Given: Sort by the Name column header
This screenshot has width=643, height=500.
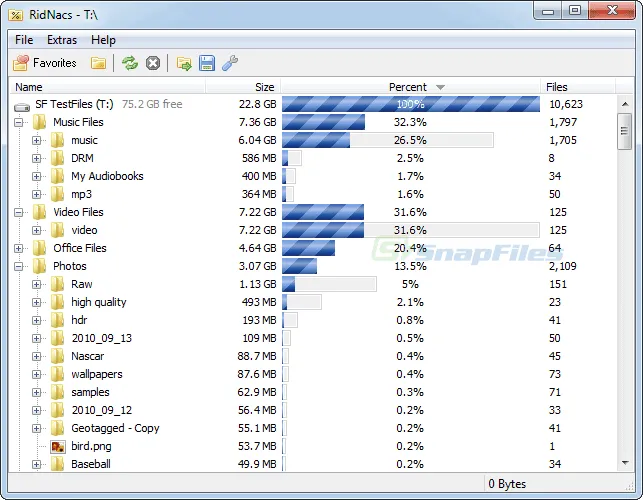Looking at the screenshot, I should coord(107,87).
